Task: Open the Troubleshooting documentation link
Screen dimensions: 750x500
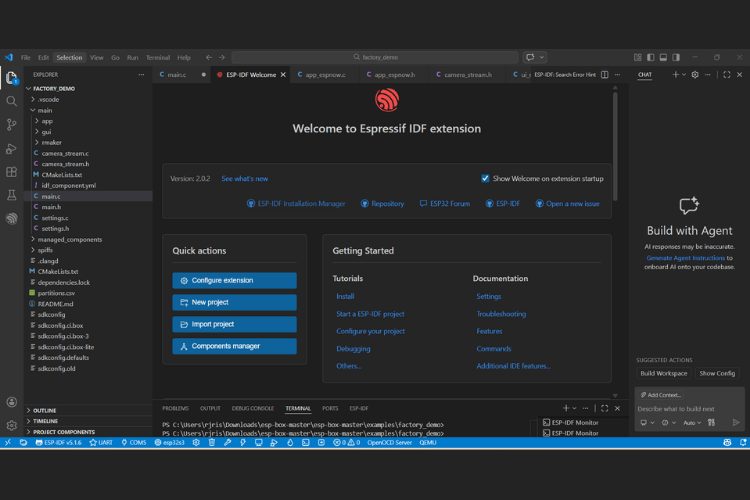Action: click(x=501, y=314)
